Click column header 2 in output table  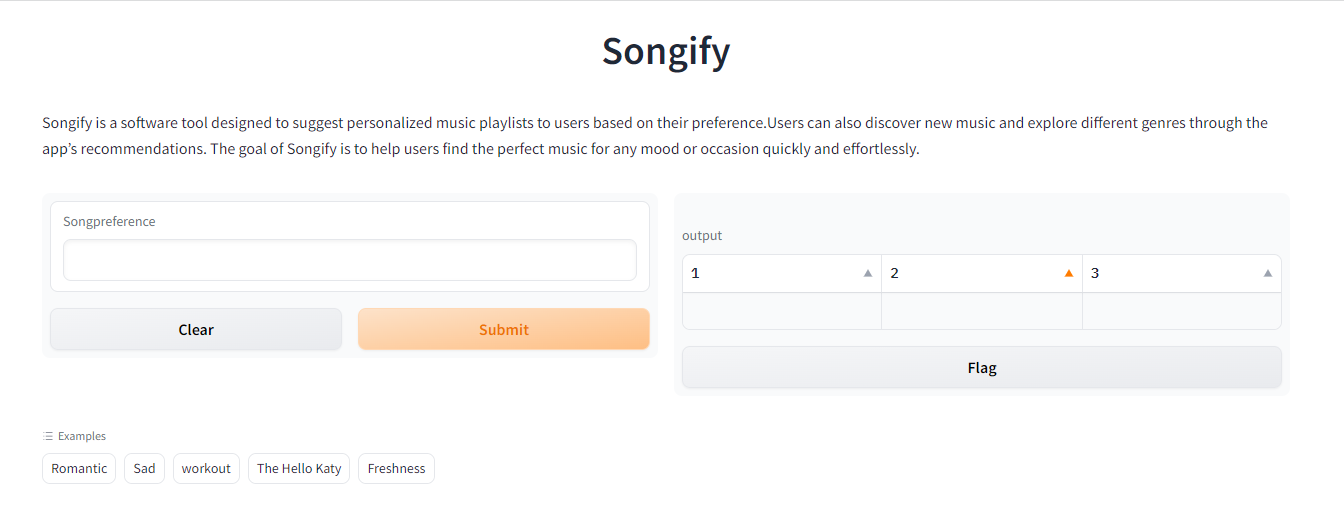(982, 273)
